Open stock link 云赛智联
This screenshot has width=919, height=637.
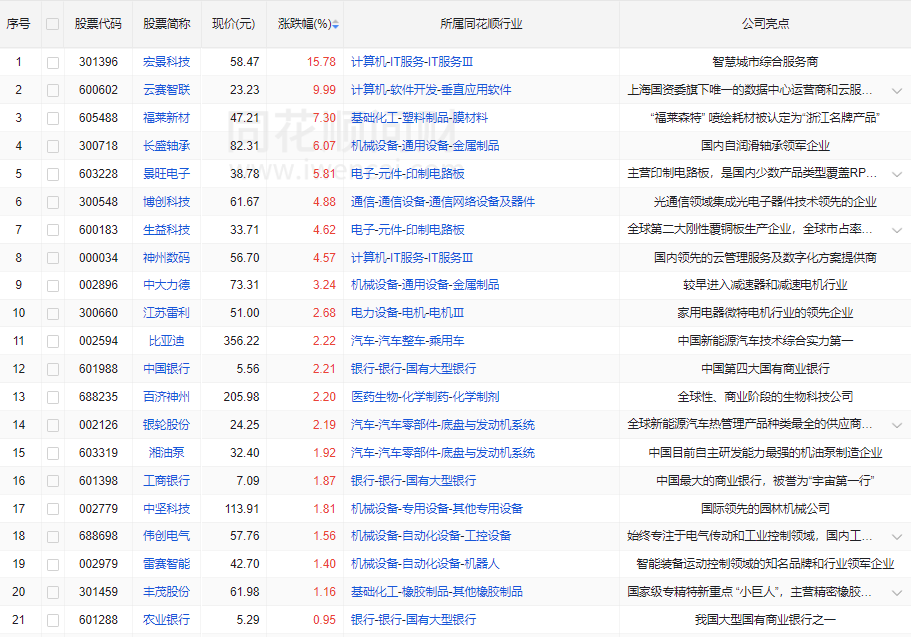click(166, 90)
